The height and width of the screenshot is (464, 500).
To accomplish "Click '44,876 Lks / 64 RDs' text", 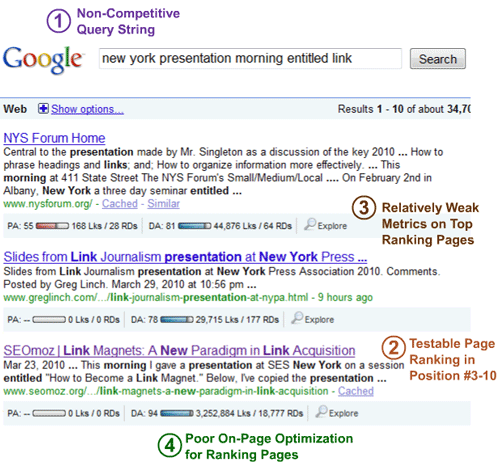I will click(x=253, y=226).
